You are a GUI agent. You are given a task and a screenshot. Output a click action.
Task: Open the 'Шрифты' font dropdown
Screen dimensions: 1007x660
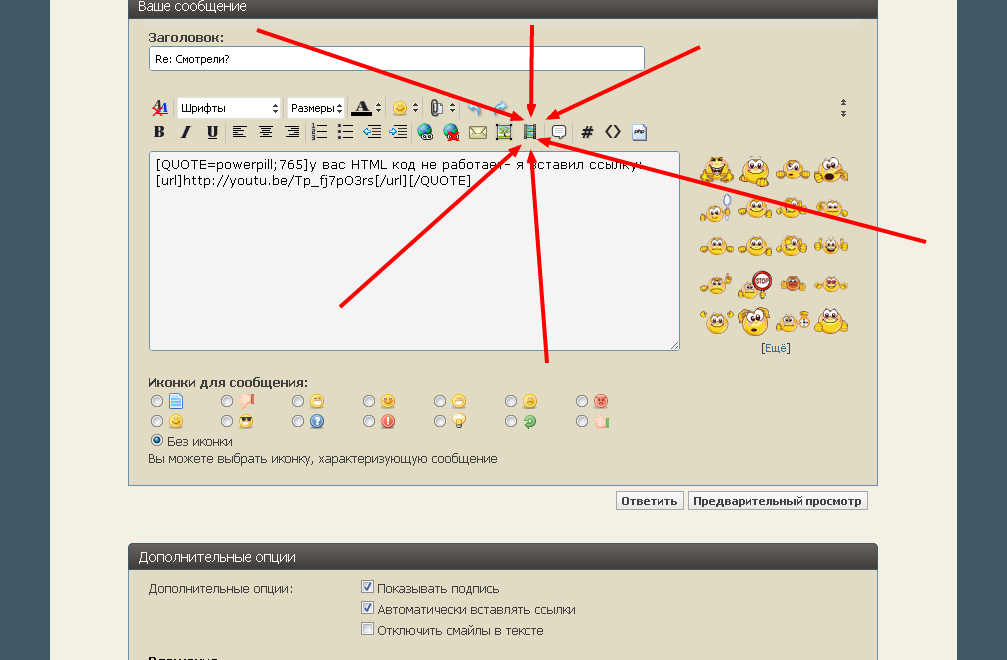point(229,108)
